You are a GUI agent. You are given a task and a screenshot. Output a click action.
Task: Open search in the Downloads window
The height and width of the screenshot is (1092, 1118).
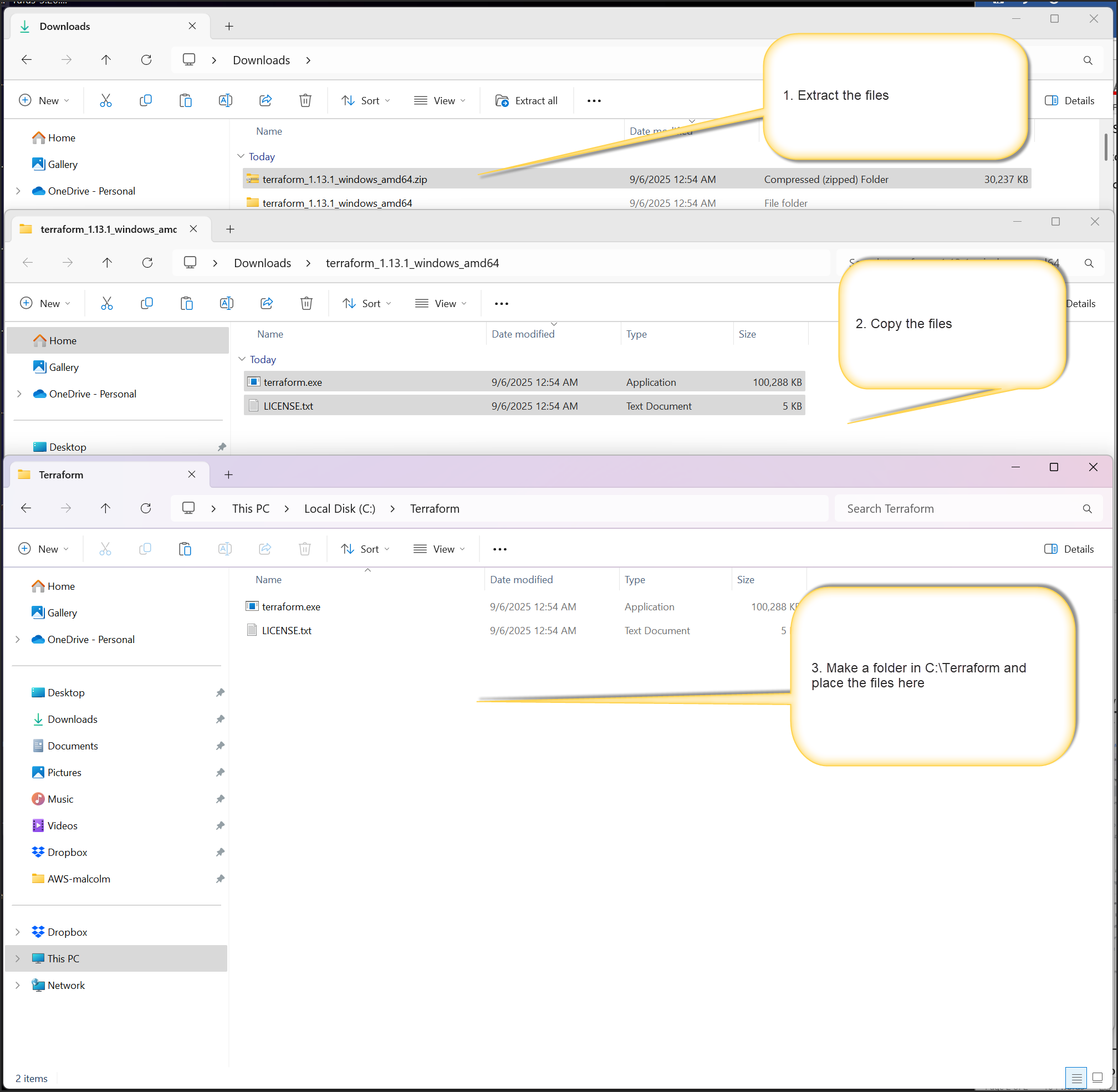point(1088,60)
